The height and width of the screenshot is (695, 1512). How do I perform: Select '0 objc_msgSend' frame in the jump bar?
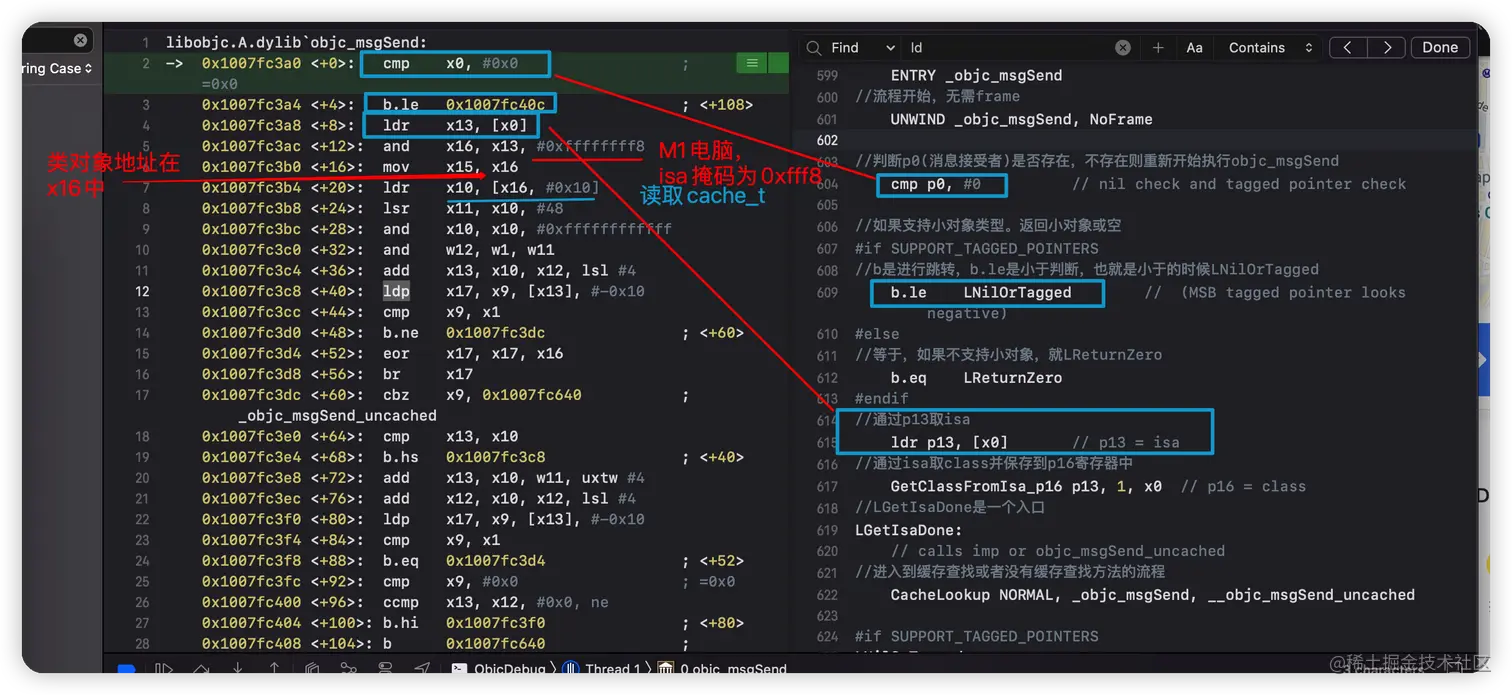[x=724, y=669]
